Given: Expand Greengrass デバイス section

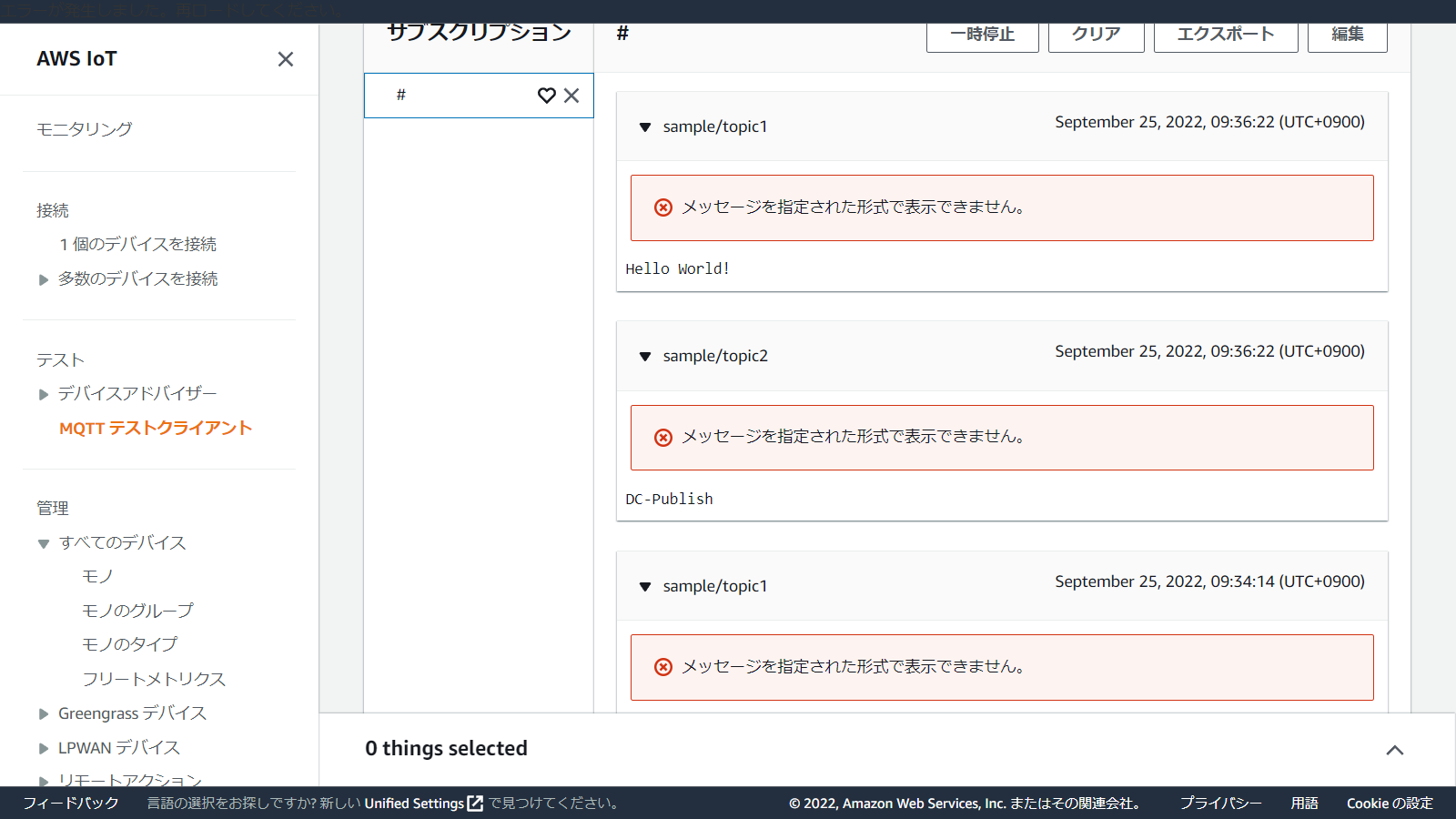Looking at the screenshot, I should [x=44, y=714].
